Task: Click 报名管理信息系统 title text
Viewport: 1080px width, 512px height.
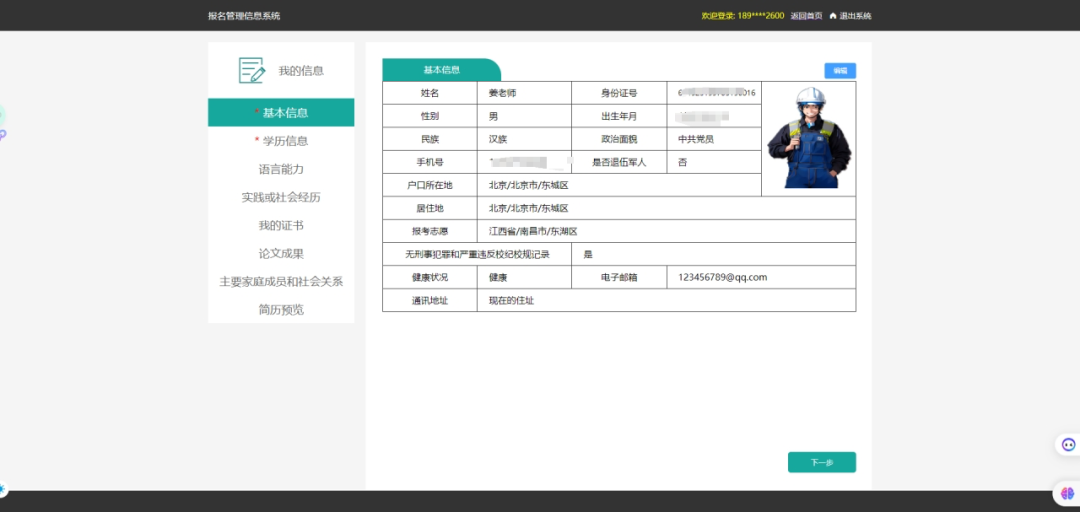Action: pyautogui.click(x=244, y=16)
